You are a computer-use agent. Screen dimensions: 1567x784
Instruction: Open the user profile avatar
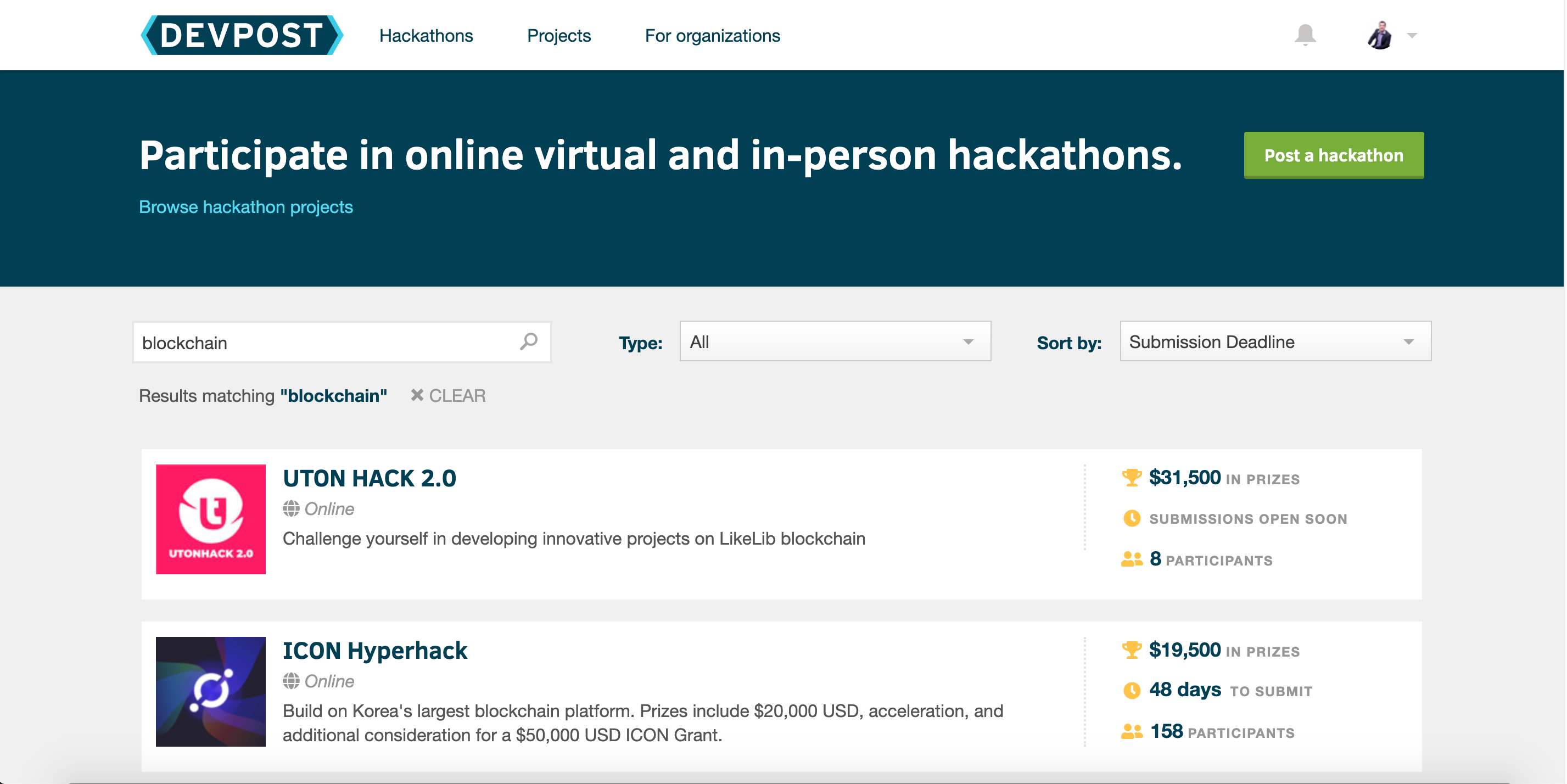pyautogui.click(x=1380, y=35)
